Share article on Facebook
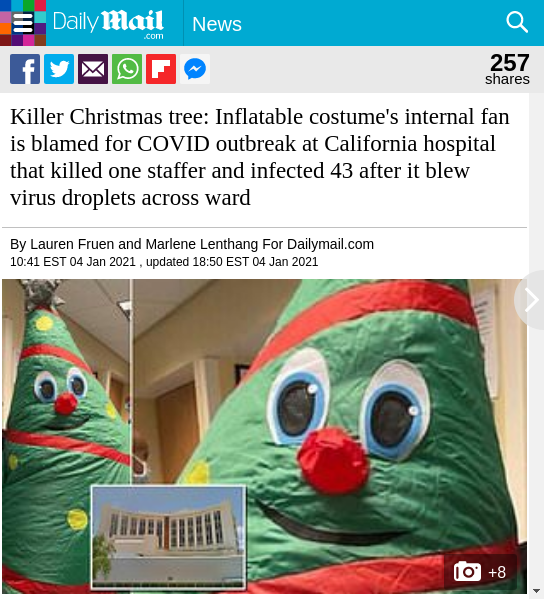Image resolution: width=544 pixels, height=599 pixels. click(25, 69)
